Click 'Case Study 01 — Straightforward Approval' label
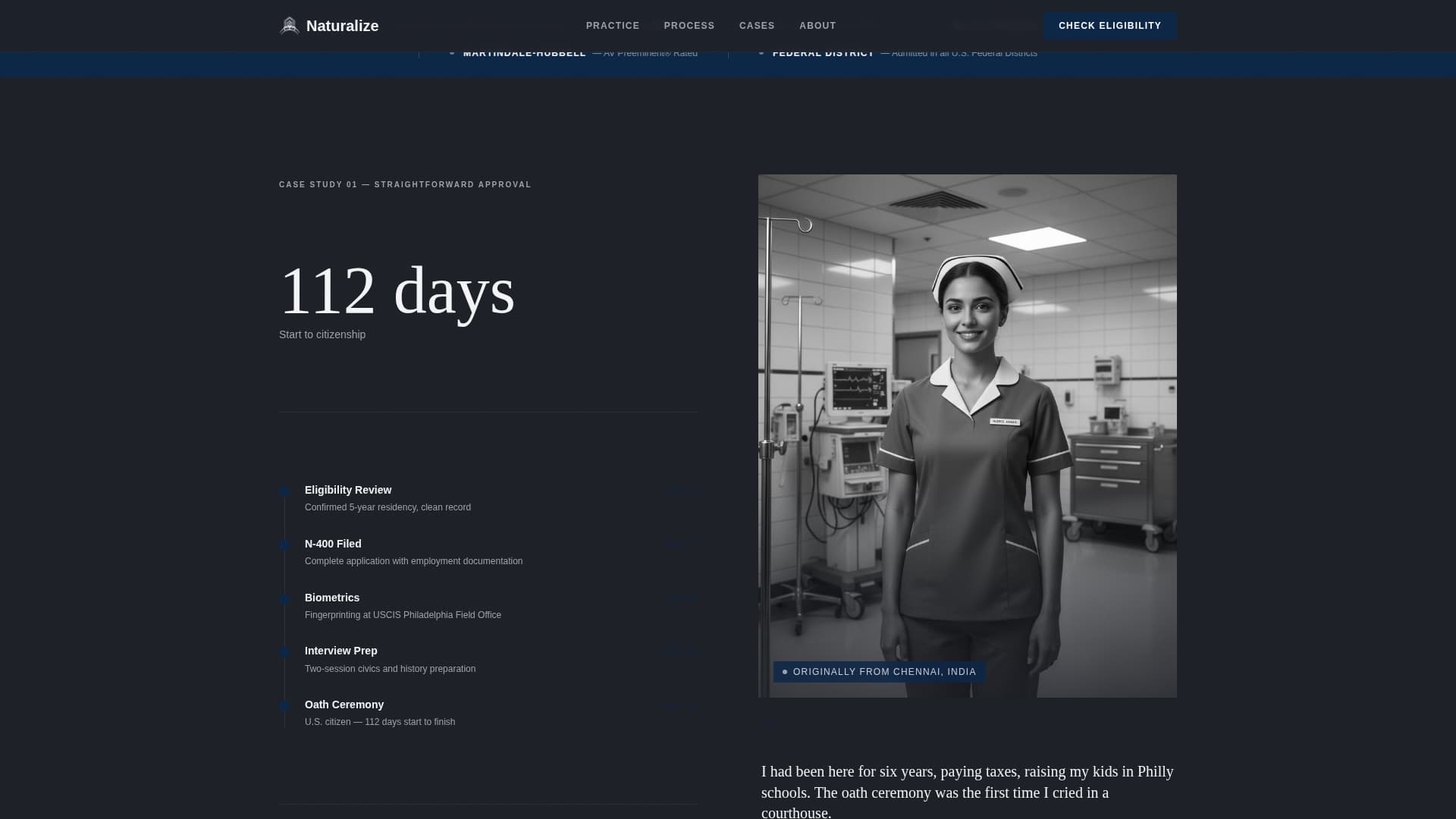Screen dimensions: 1456x819 point(405,184)
